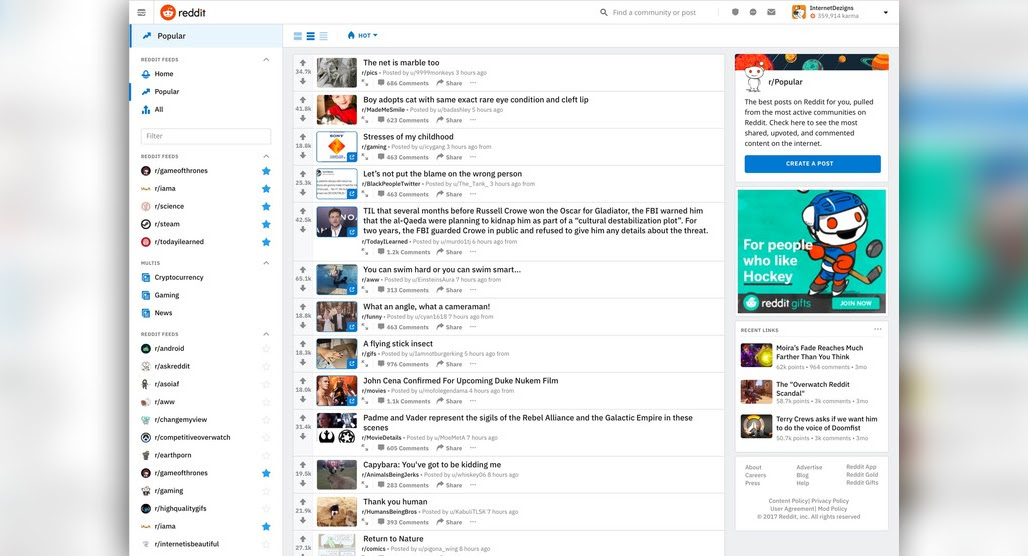The width and height of the screenshot is (1028, 556).
Task: Open the Gaming multi
Action: (167, 295)
